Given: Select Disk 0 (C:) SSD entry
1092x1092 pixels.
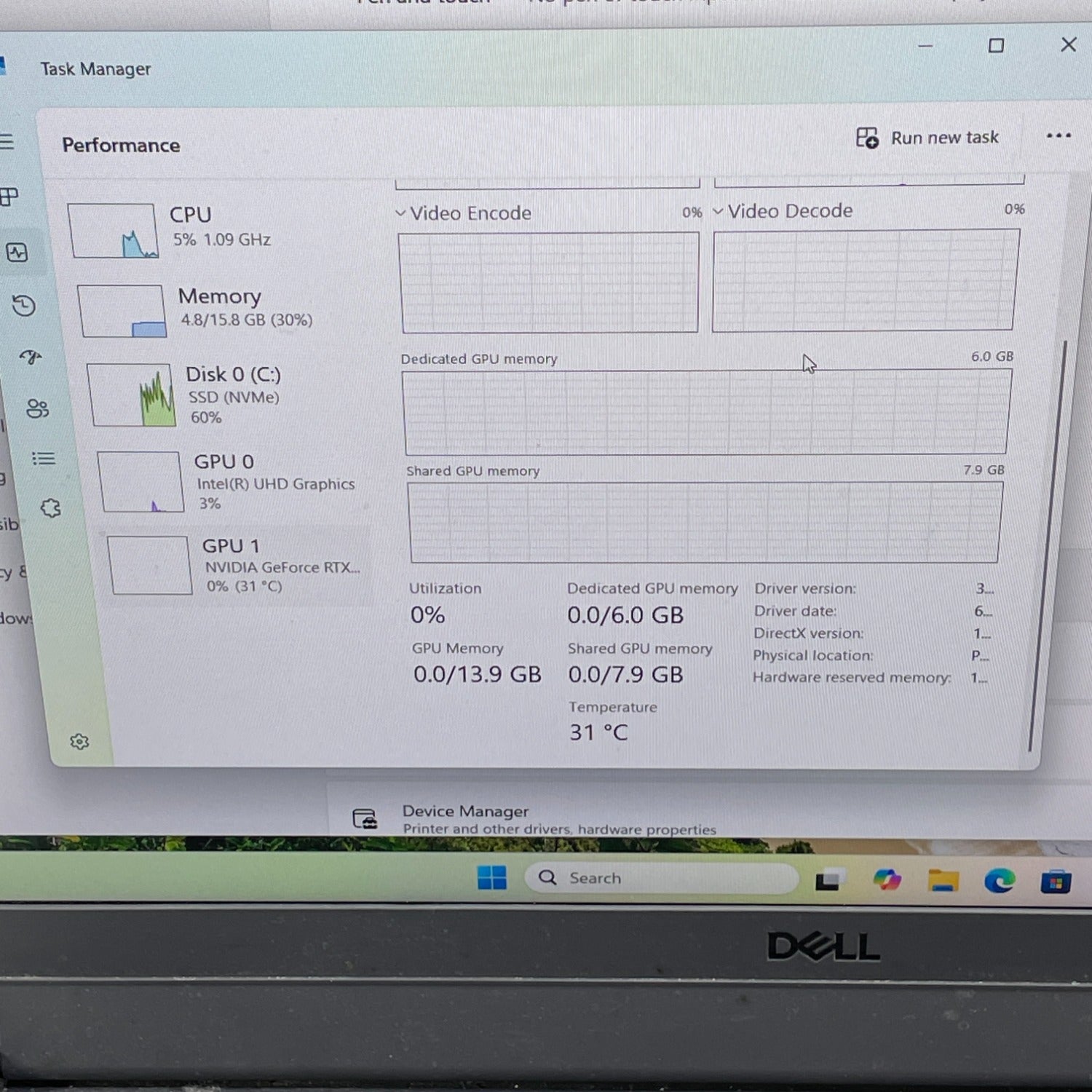Looking at the screenshot, I should (233, 395).
